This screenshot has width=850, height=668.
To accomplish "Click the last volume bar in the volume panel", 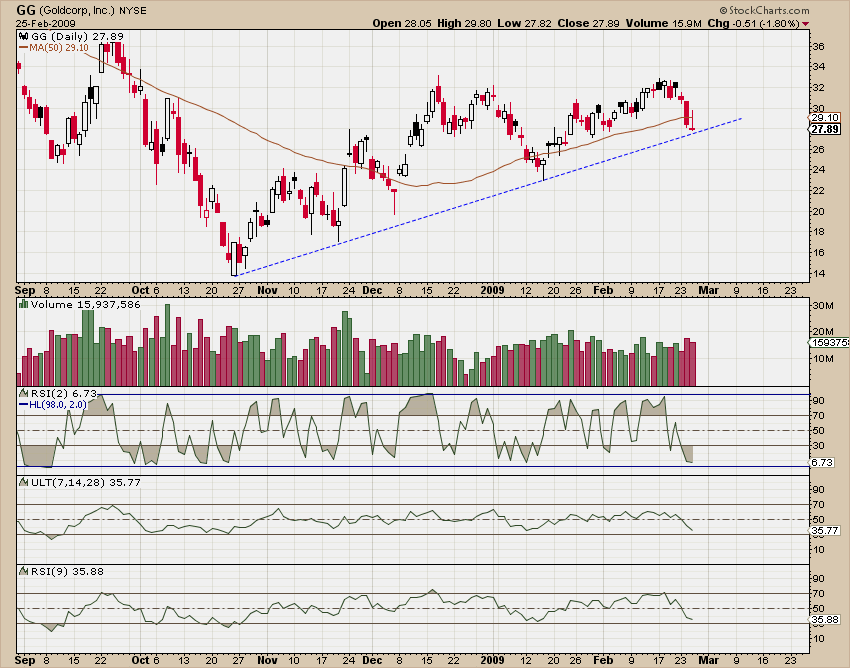I will pyautogui.click(x=692, y=364).
